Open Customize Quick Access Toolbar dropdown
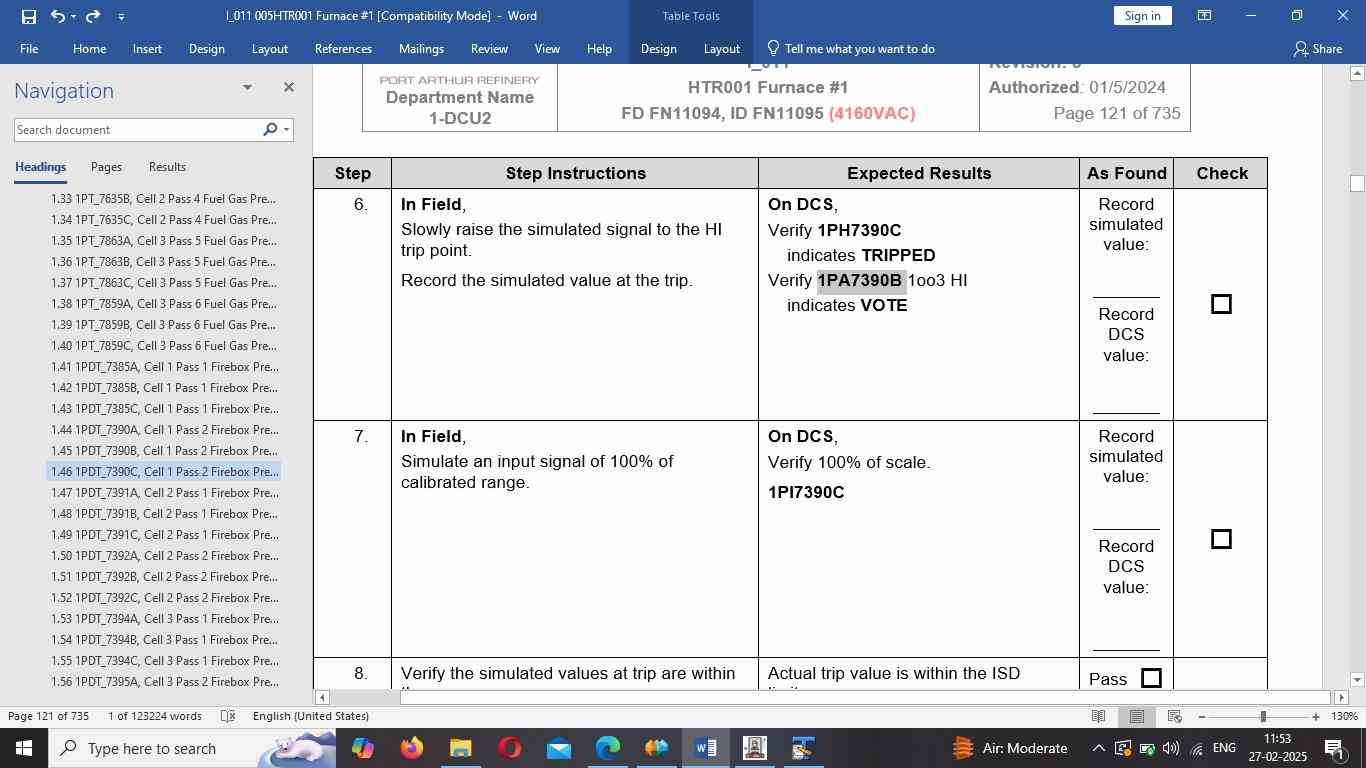This screenshot has height=768, width=1366. coord(121,16)
